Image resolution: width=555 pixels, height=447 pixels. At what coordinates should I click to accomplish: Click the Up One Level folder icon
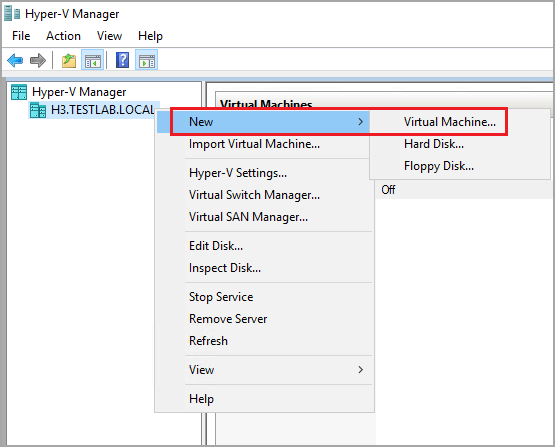coord(69,61)
